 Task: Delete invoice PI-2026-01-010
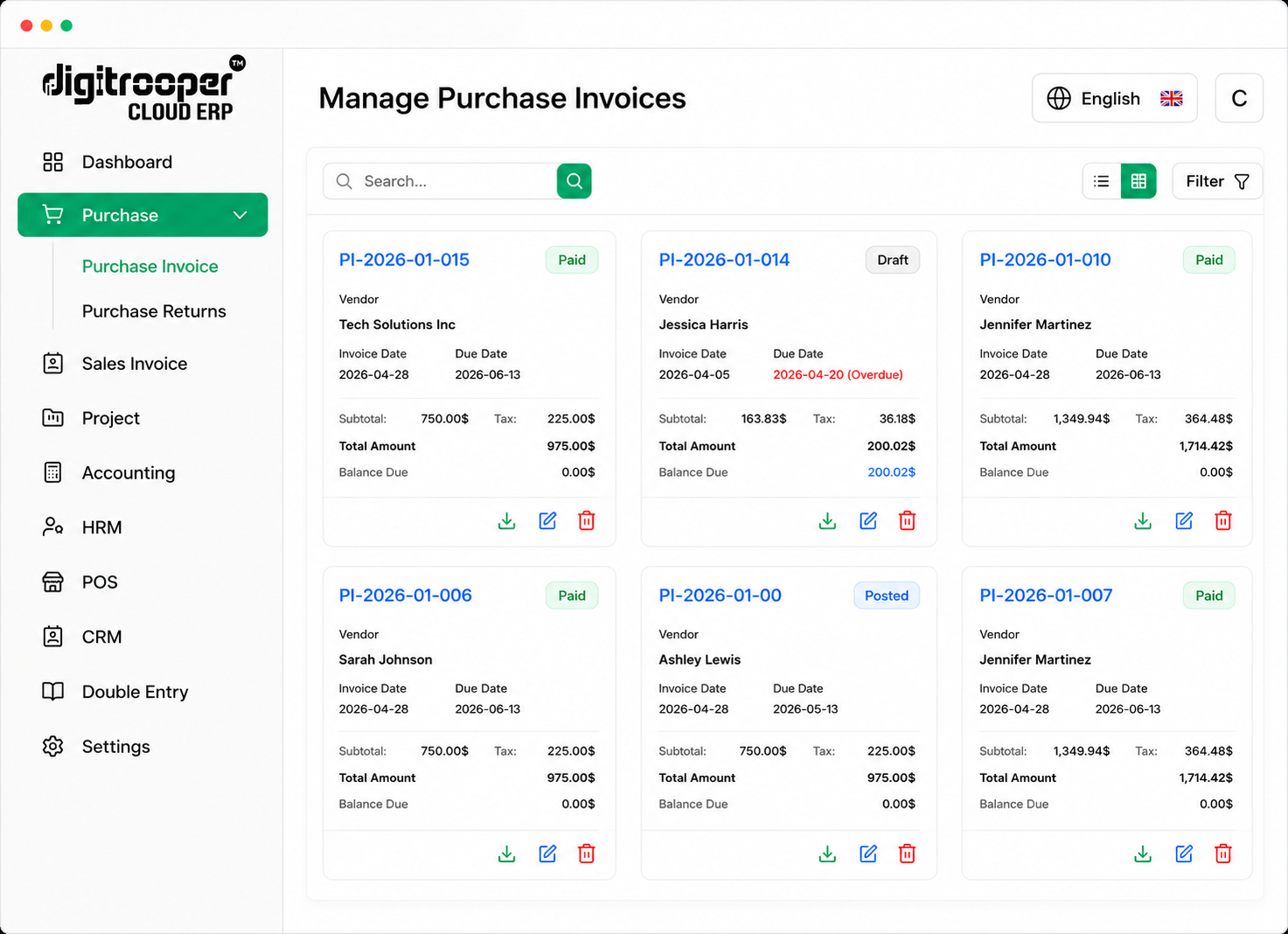1223,521
